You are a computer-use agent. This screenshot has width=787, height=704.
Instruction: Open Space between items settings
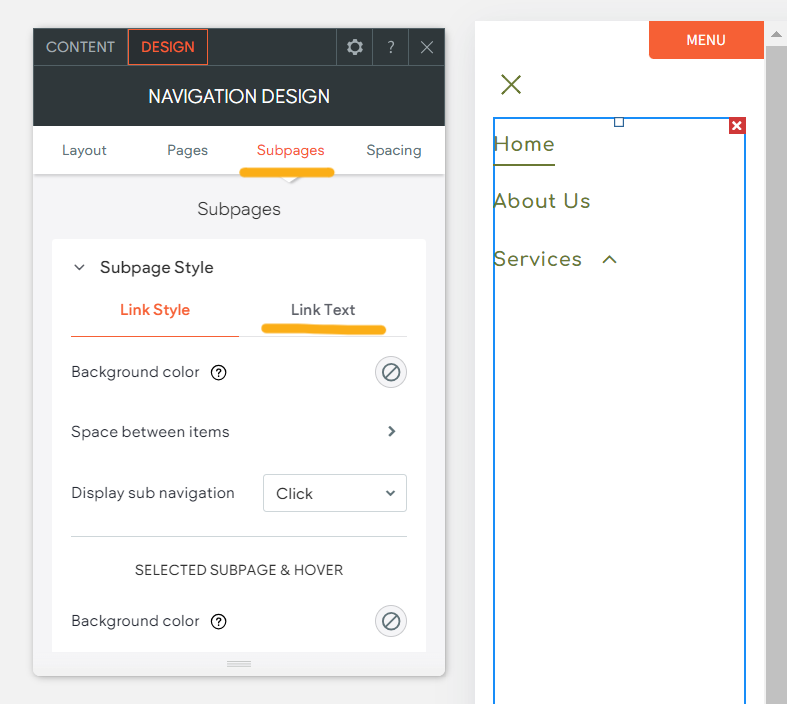391,432
